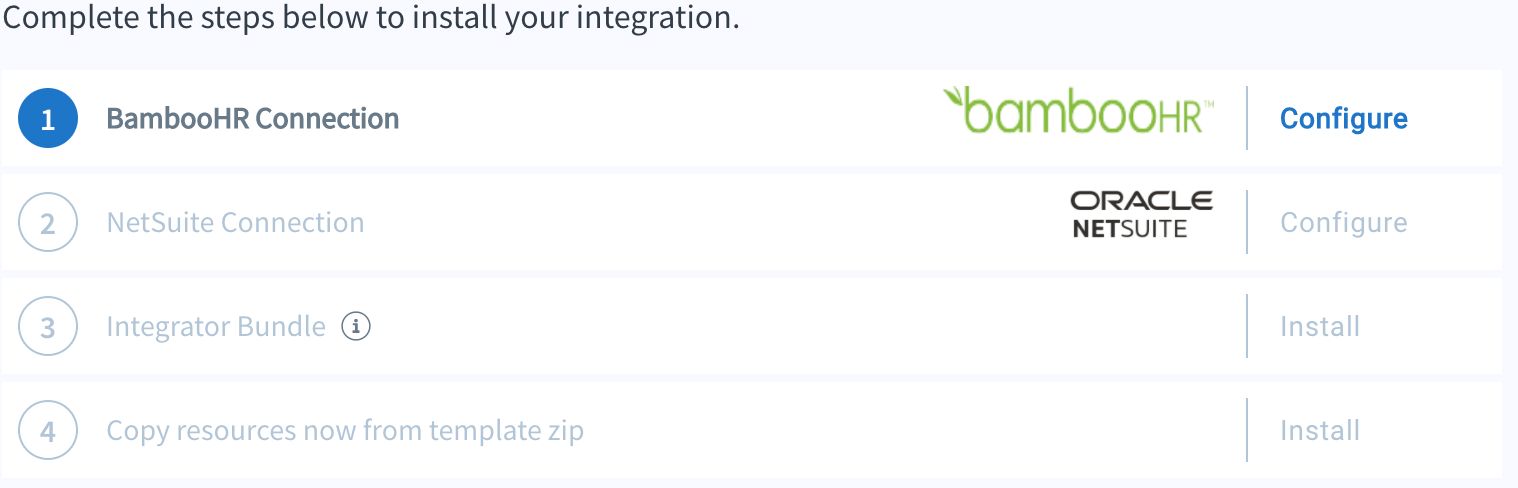Click the Integrator Bundle step label
The image size is (1518, 488).
point(216,326)
